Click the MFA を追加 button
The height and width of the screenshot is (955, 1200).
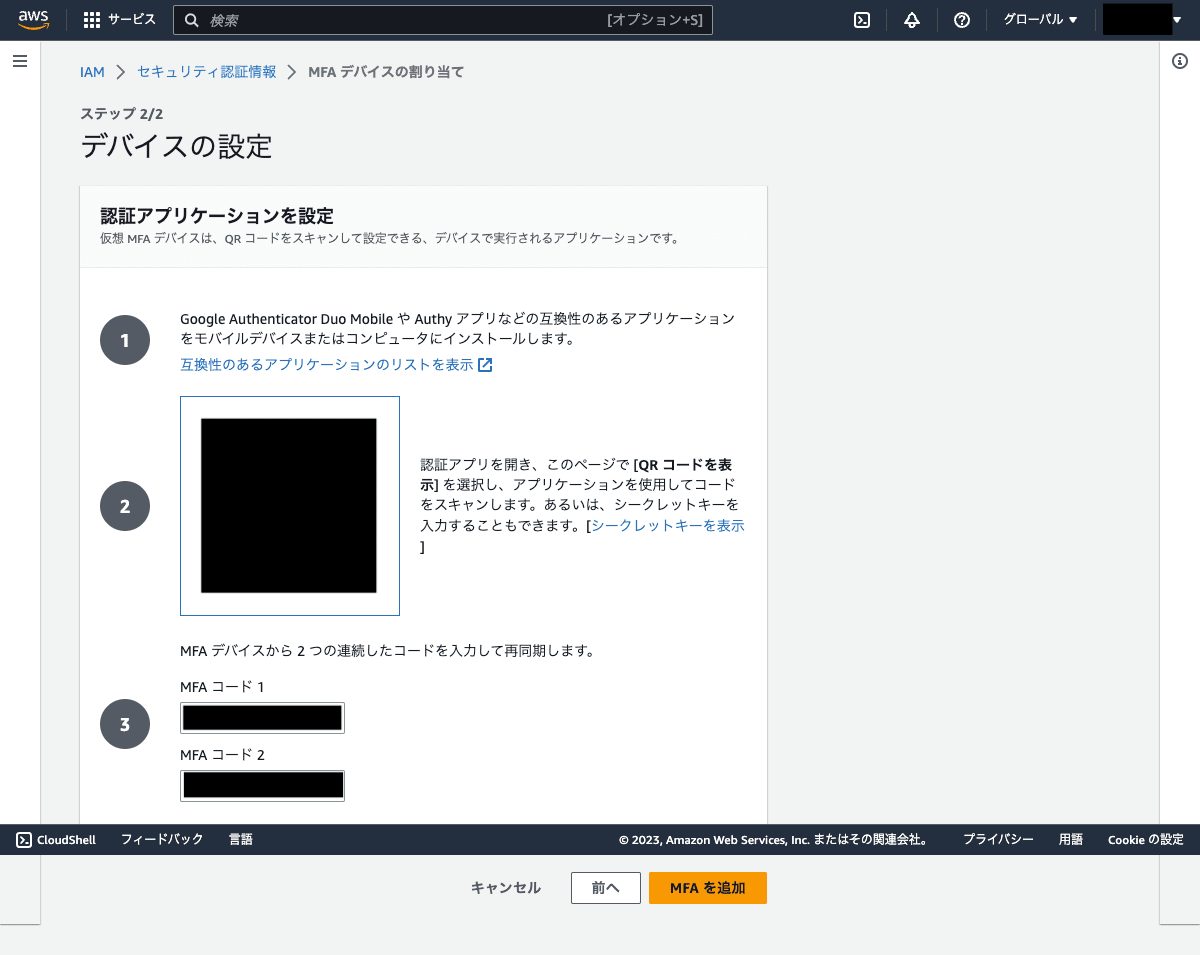[708, 888]
